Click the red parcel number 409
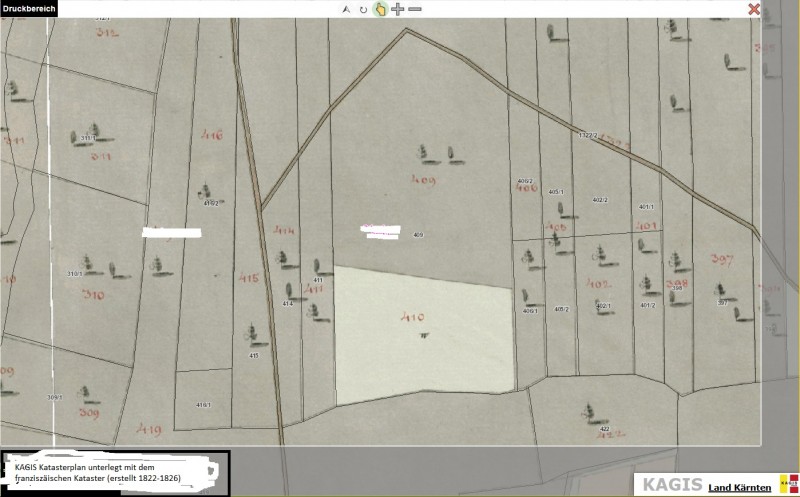Screen dimensions: 800x497 coord(424,178)
